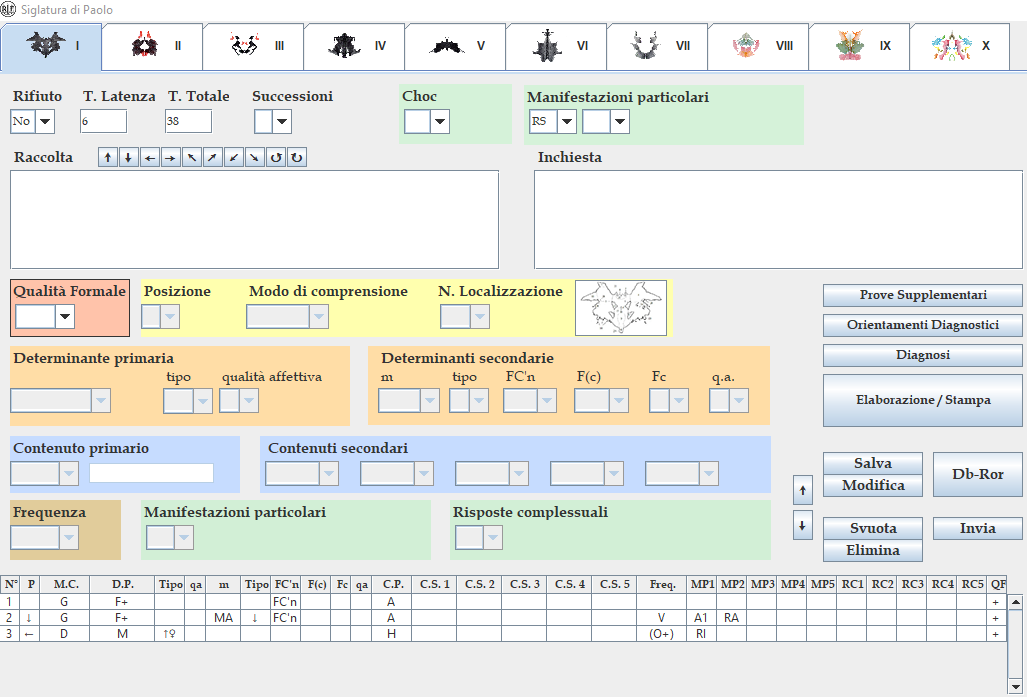
Task: Click into the Raccolta text area
Action: click(254, 219)
